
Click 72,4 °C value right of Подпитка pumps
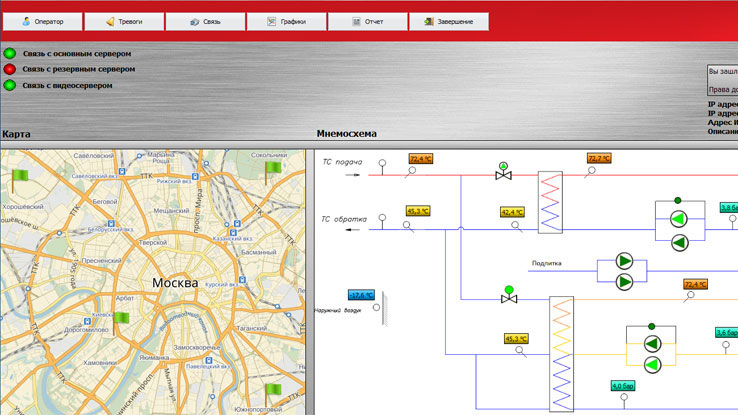(696, 284)
